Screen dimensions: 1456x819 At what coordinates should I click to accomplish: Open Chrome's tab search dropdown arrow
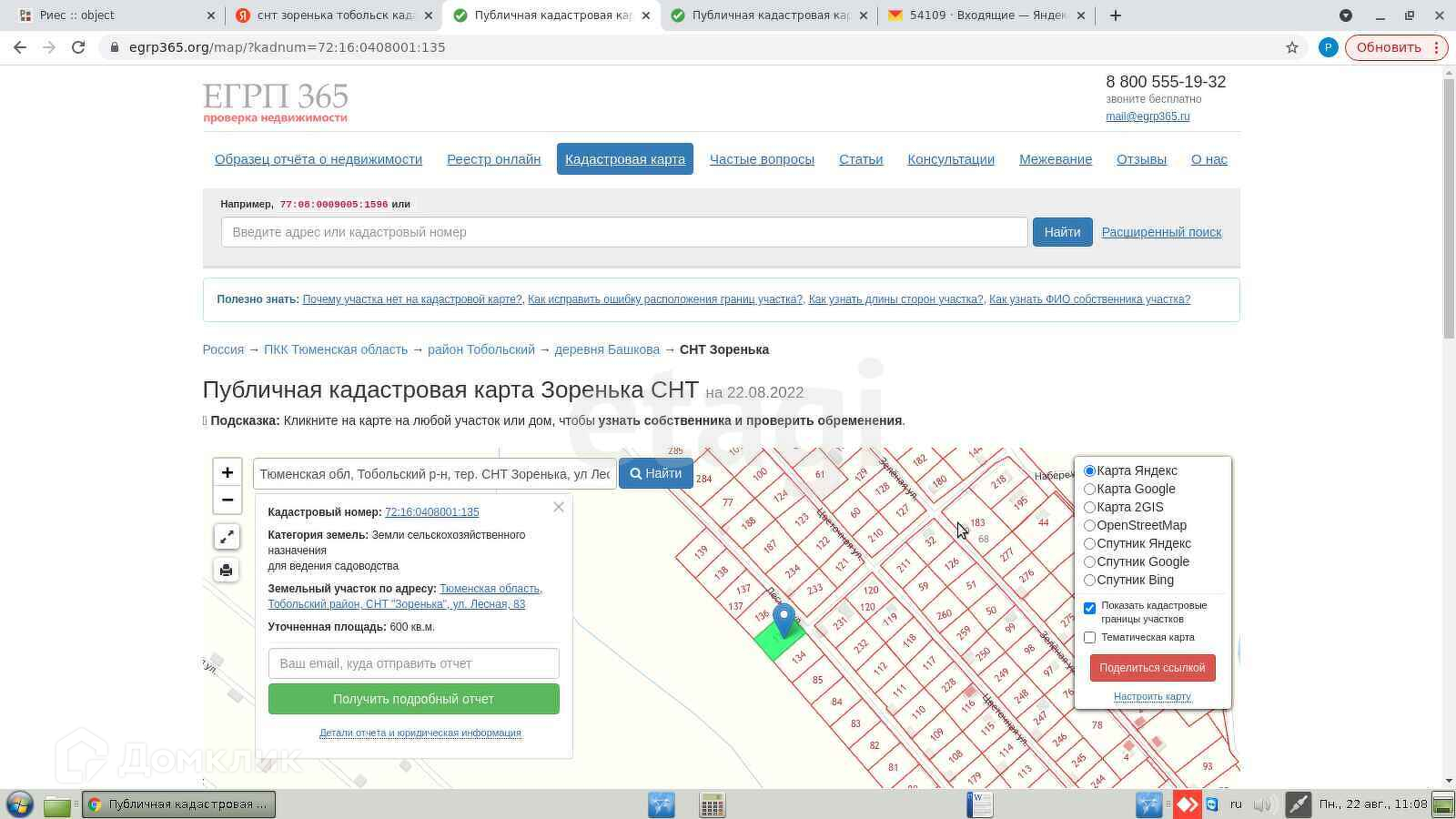(x=1345, y=15)
